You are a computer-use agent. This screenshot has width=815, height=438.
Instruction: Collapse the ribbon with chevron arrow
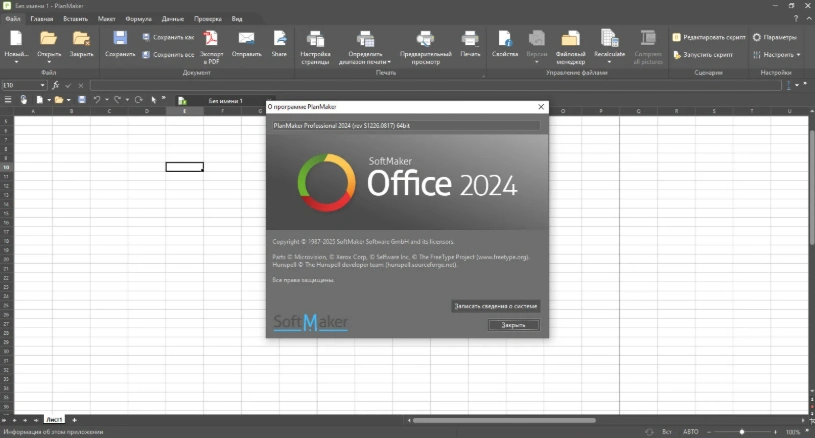click(x=809, y=19)
